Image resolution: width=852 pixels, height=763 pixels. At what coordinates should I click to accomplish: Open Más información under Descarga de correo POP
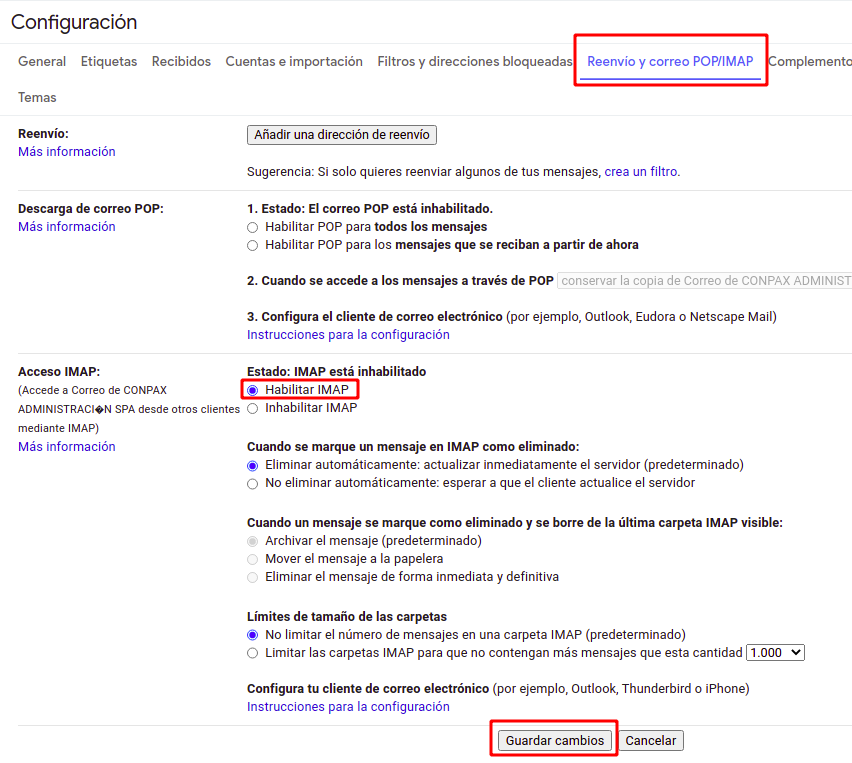pyautogui.click(x=67, y=227)
